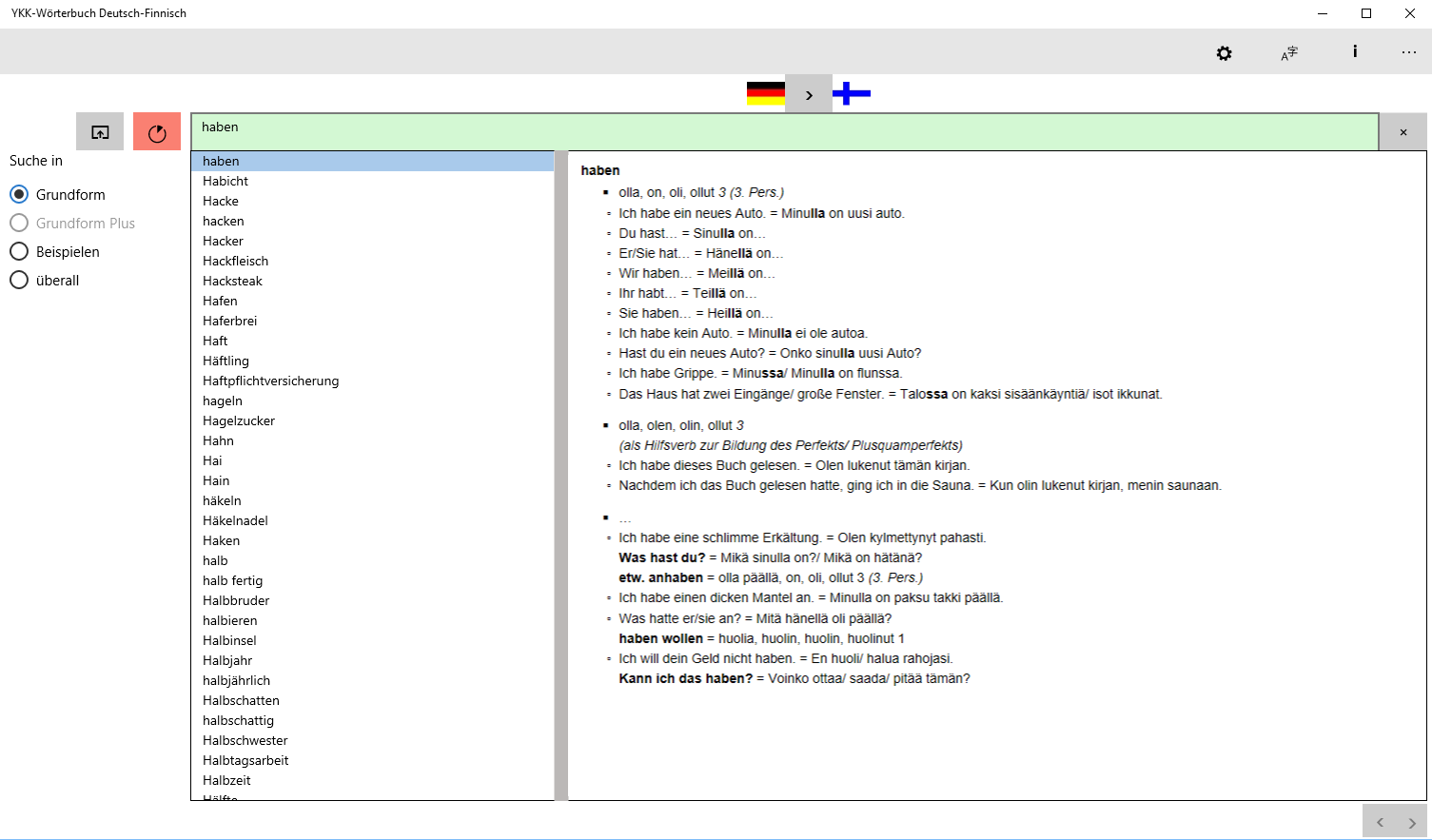The image size is (1432, 840).
Task: Select 'haben' in the word list
Action: pos(372,161)
